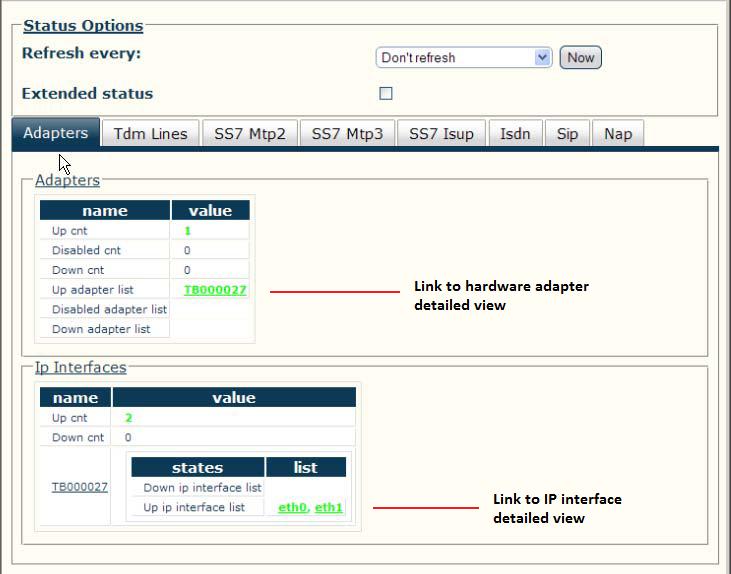731x574 pixels.
Task: Go to the SS7 Mtp3 tab
Action: 347,134
